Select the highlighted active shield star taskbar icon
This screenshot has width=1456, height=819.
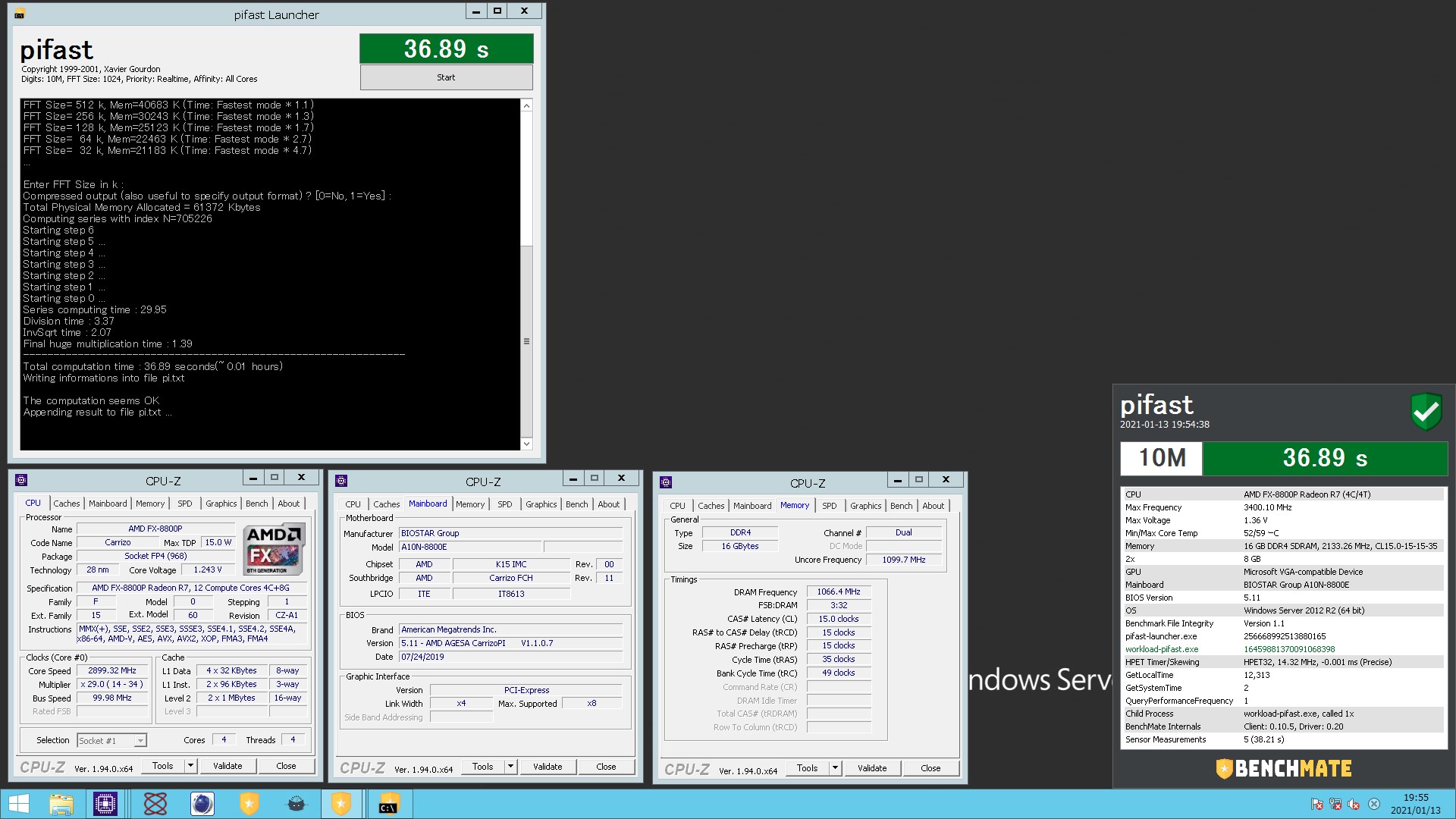coord(341,804)
